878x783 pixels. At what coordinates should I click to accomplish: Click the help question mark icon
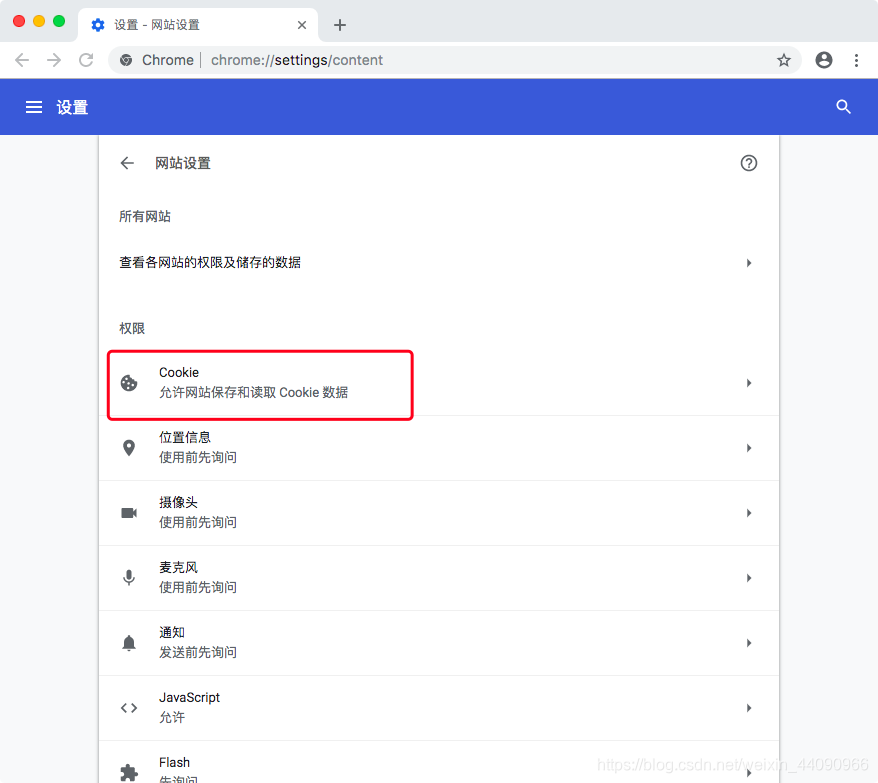coord(748,163)
